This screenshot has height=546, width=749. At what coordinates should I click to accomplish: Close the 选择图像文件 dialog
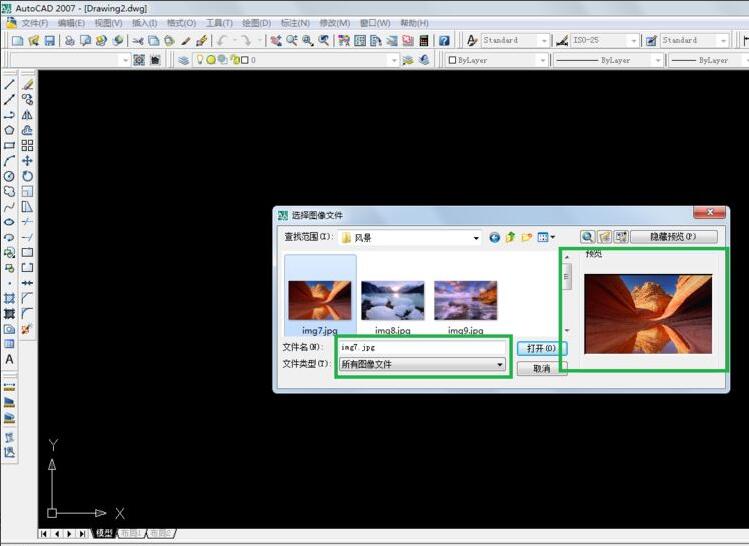point(709,213)
